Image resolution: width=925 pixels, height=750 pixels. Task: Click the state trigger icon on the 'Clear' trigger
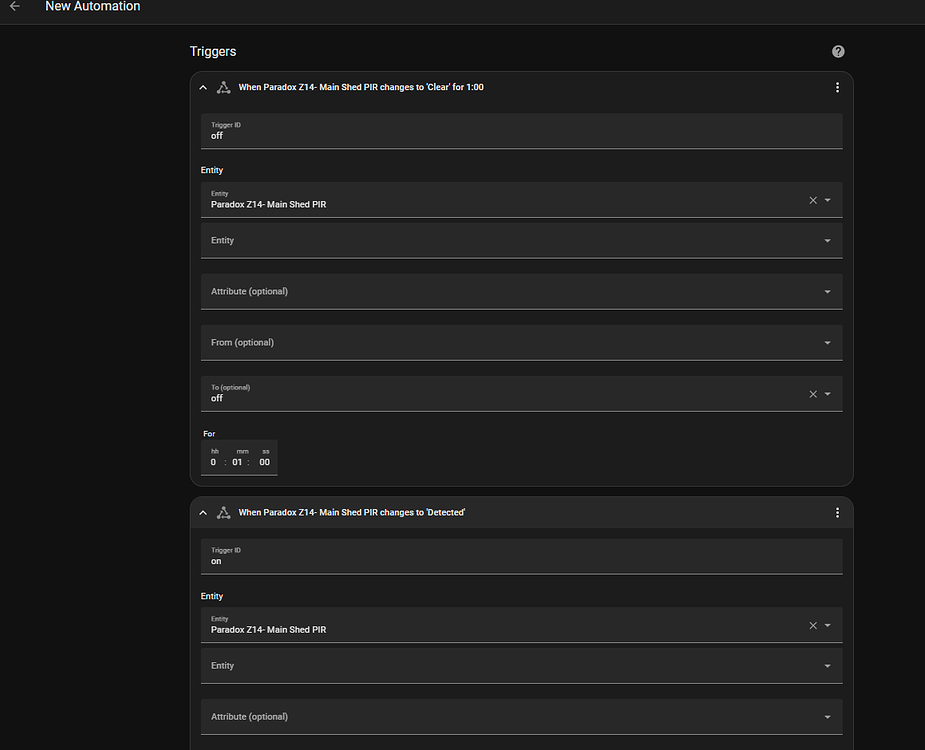pyautogui.click(x=223, y=87)
